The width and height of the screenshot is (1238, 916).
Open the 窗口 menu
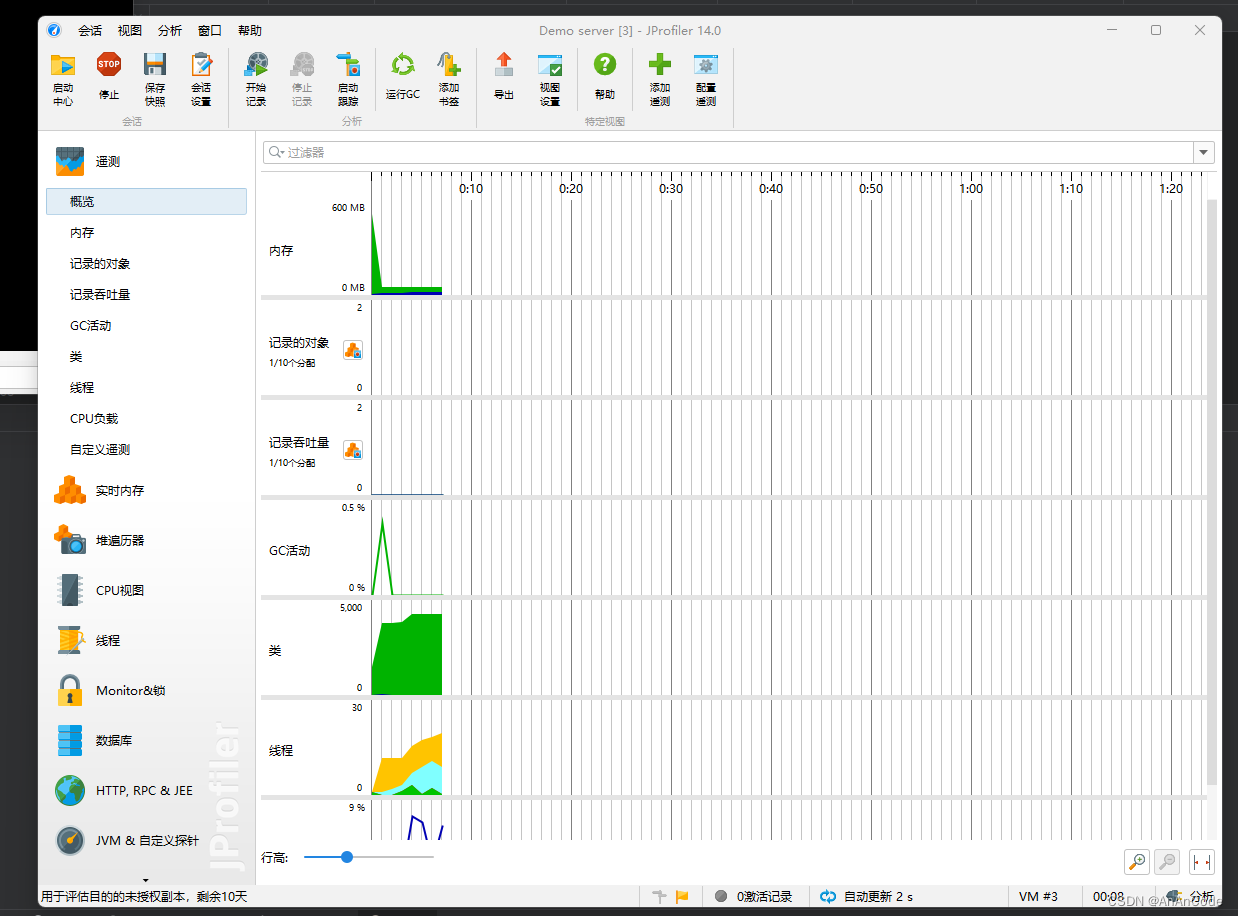point(210,31)
